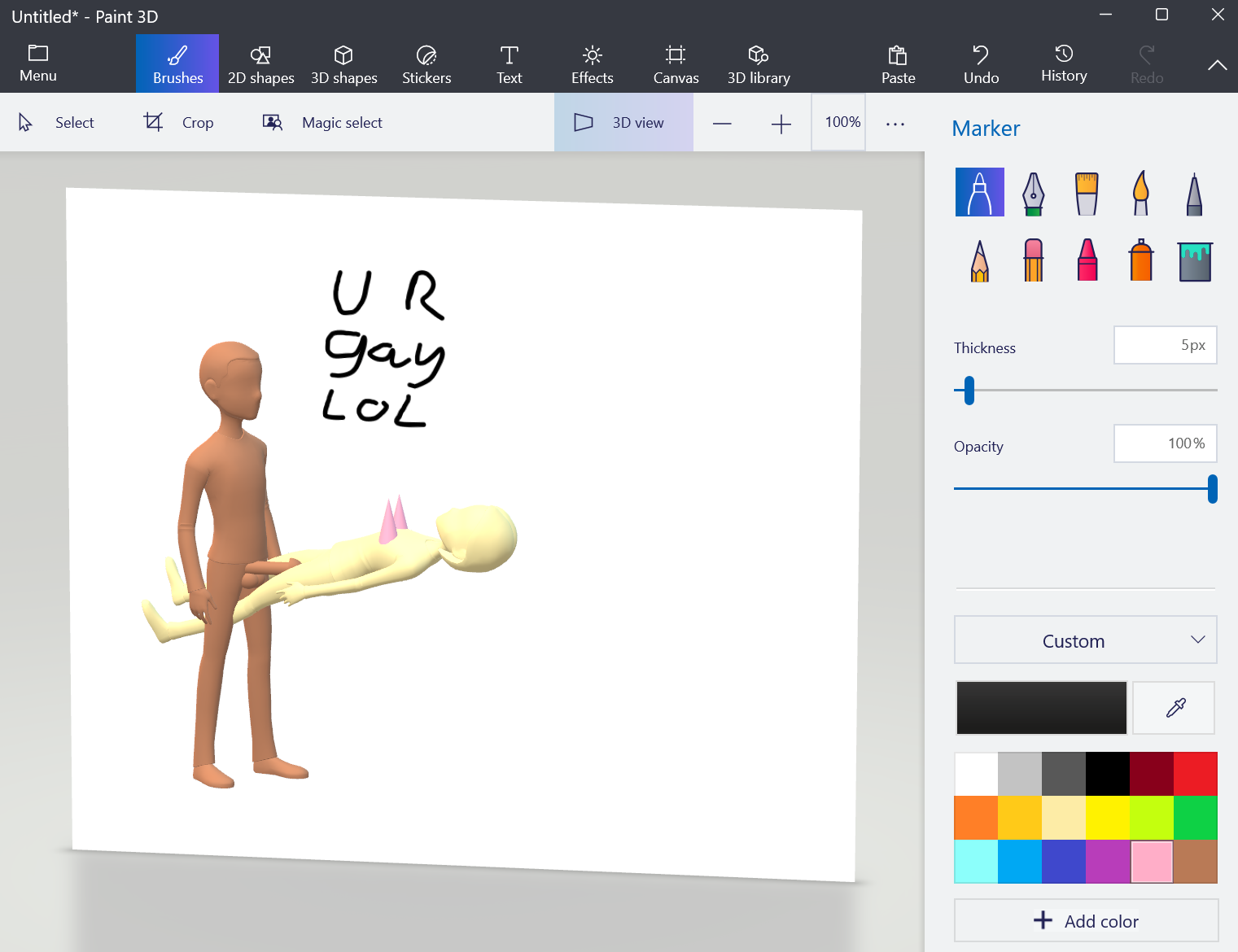Pick the sky blue color swatch
This screenshot has width=1238, height=952.
(x=1020, y=862)
